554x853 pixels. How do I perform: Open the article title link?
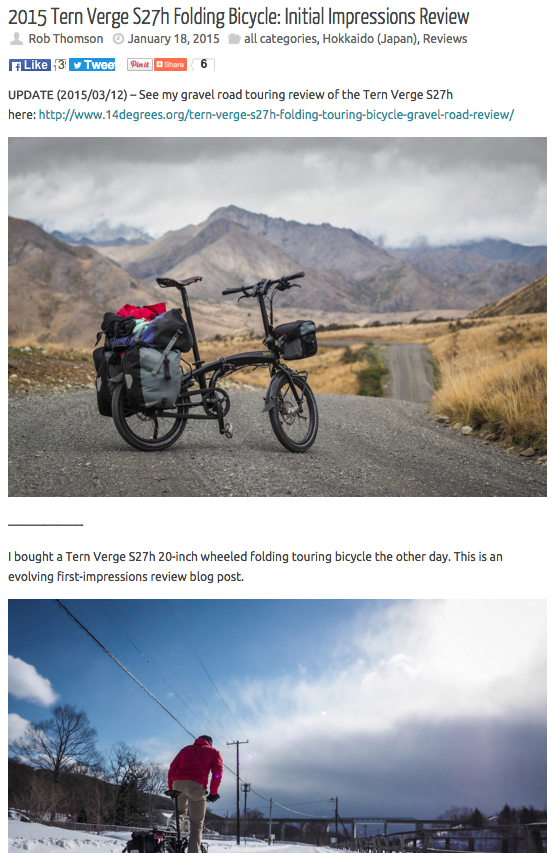click(238, 17)
